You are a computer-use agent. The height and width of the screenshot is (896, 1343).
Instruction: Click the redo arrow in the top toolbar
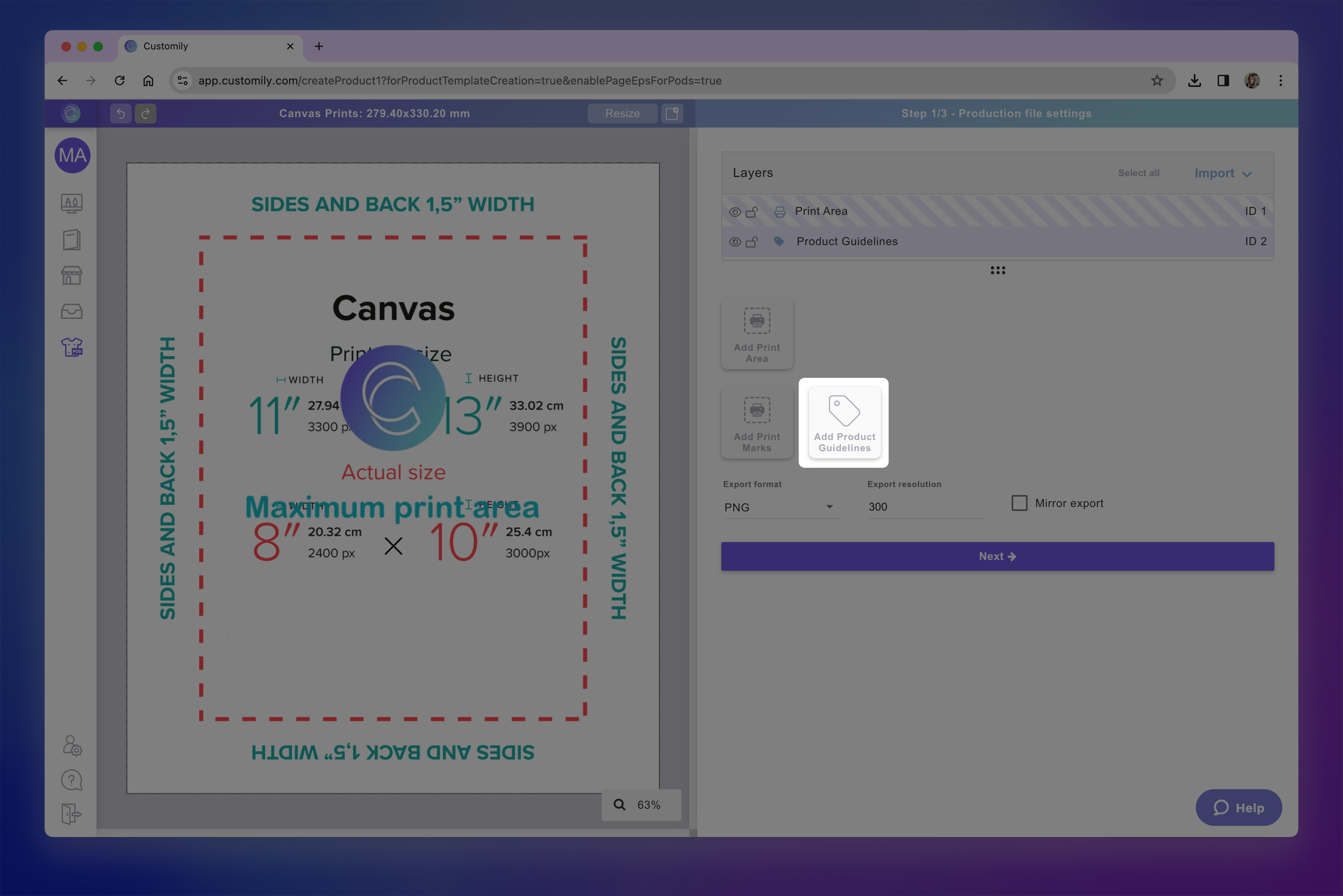(146, 114)
